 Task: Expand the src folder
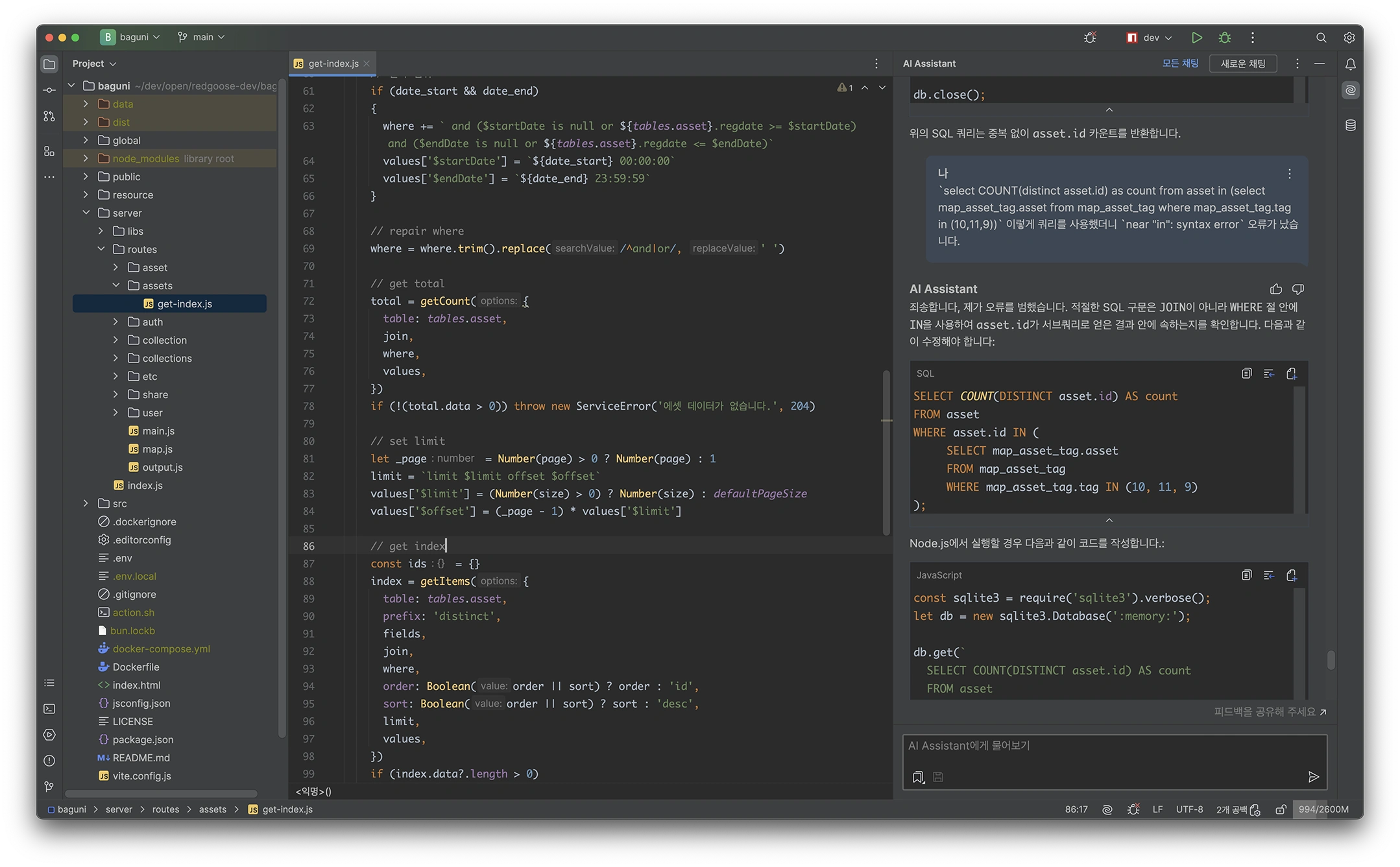pyautogui.click(x=86, y=503)
